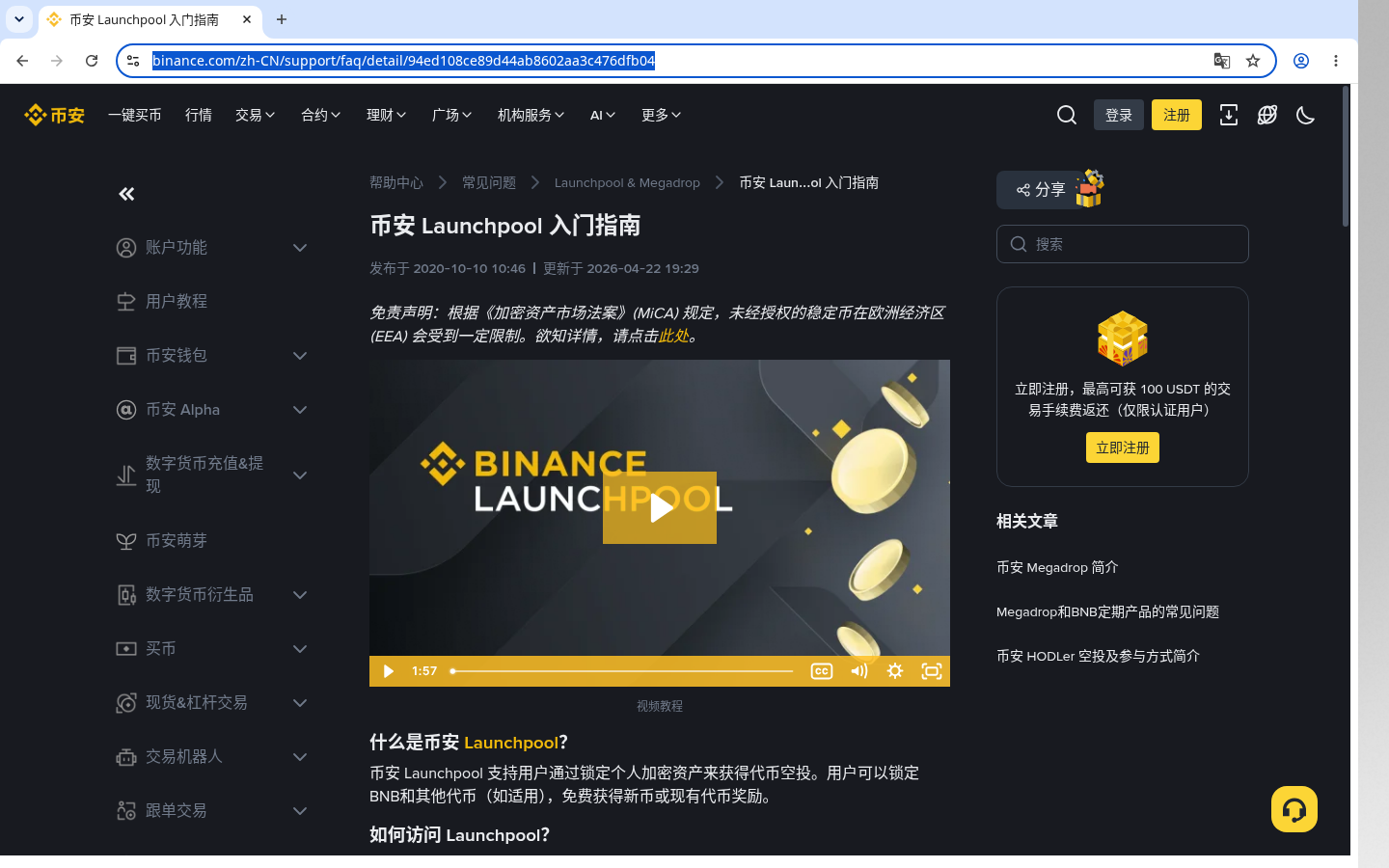
Task: Click the 币安 Alpha icon
Action: [x=126, y=410]
